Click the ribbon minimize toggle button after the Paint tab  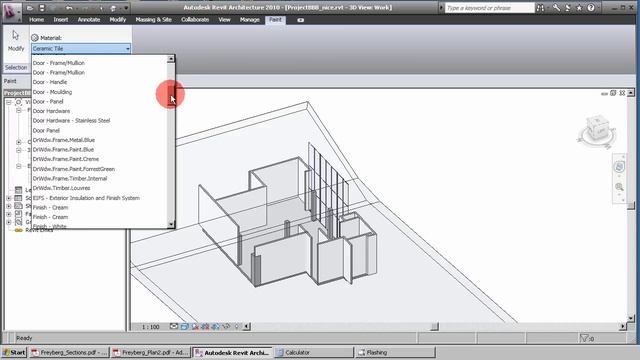[300, 20]
